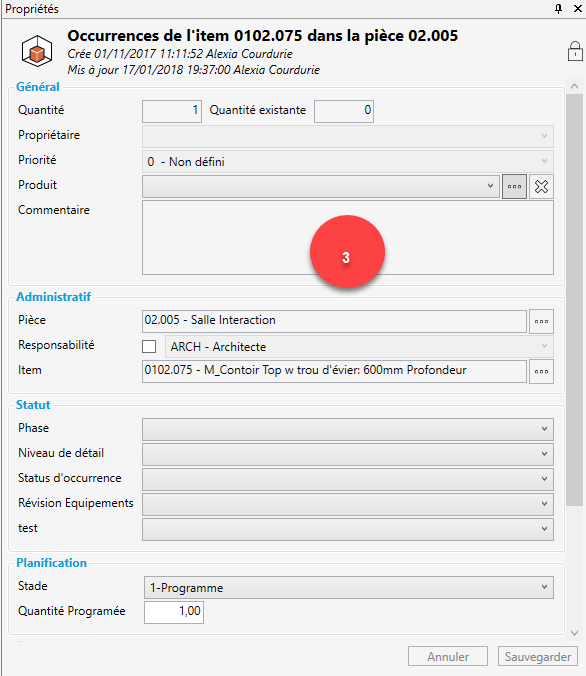586x676 pixels.
Task: Open the Item browse ellipsis button
Action: 541,371
